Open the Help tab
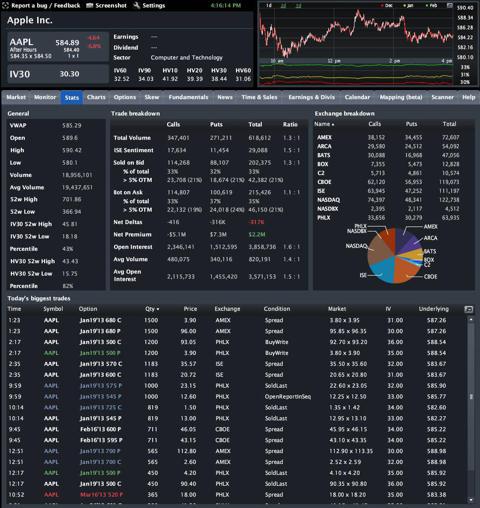 [x=469, y=97]
